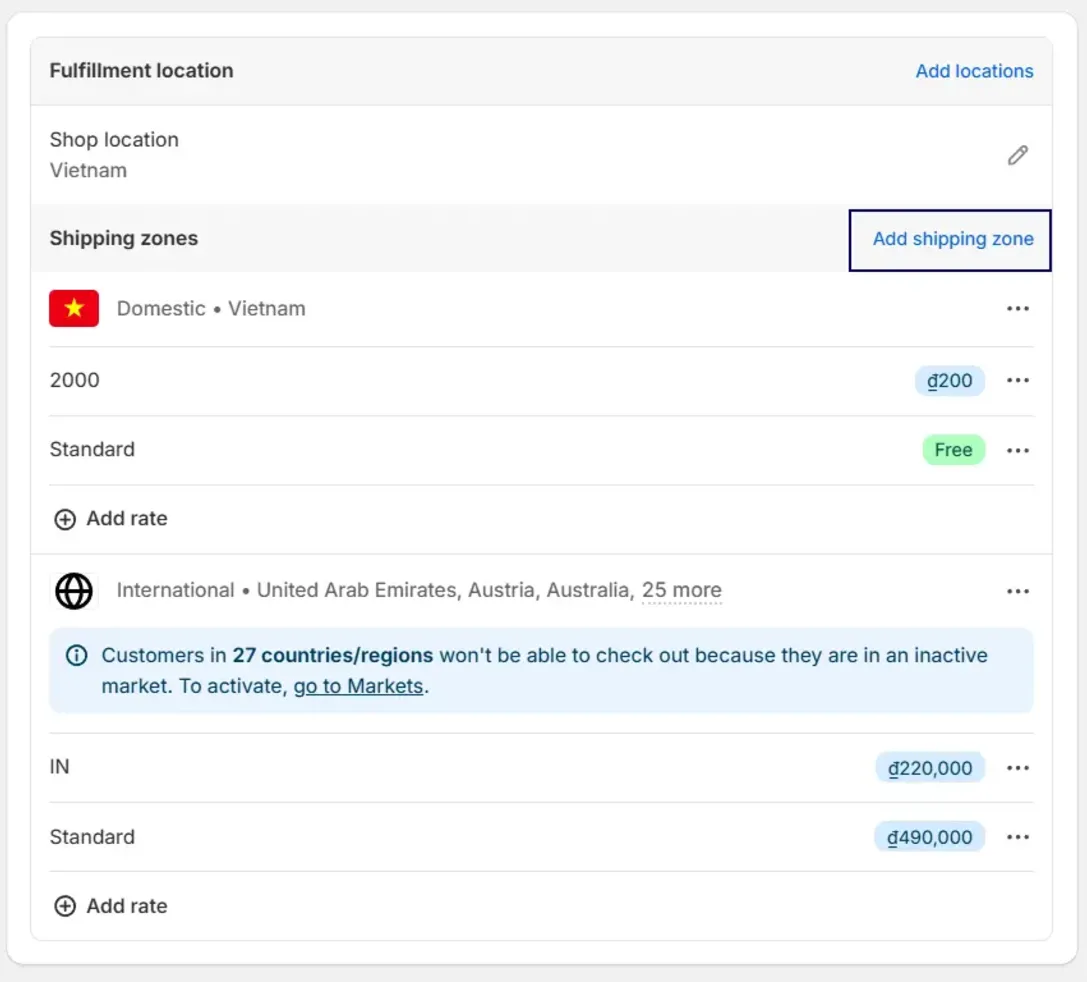Click the ₫220,000 rate badge
This screenshot has height=982, width=1087.
click(x=930, y=768)
